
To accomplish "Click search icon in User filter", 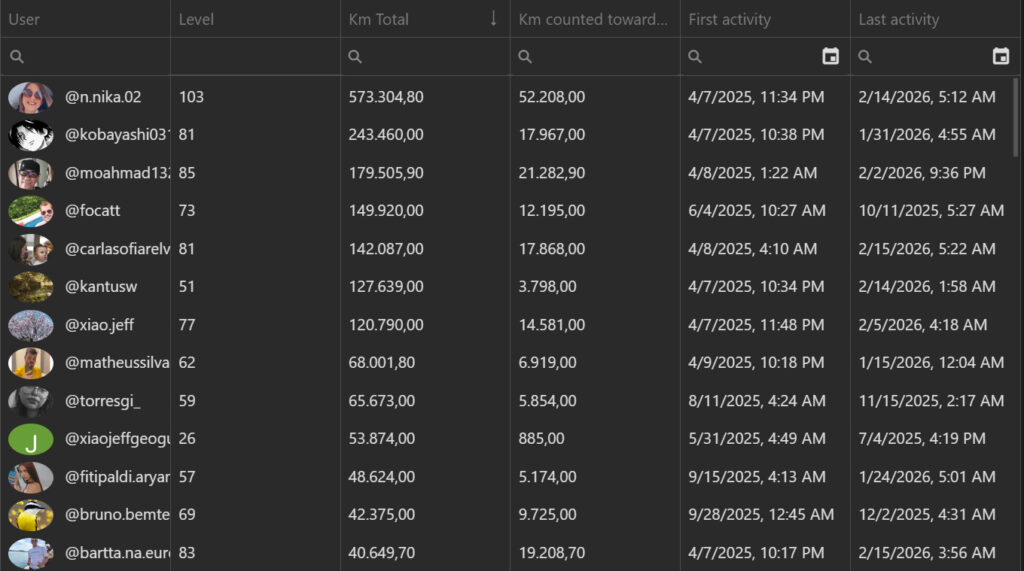I will (17, 57).
